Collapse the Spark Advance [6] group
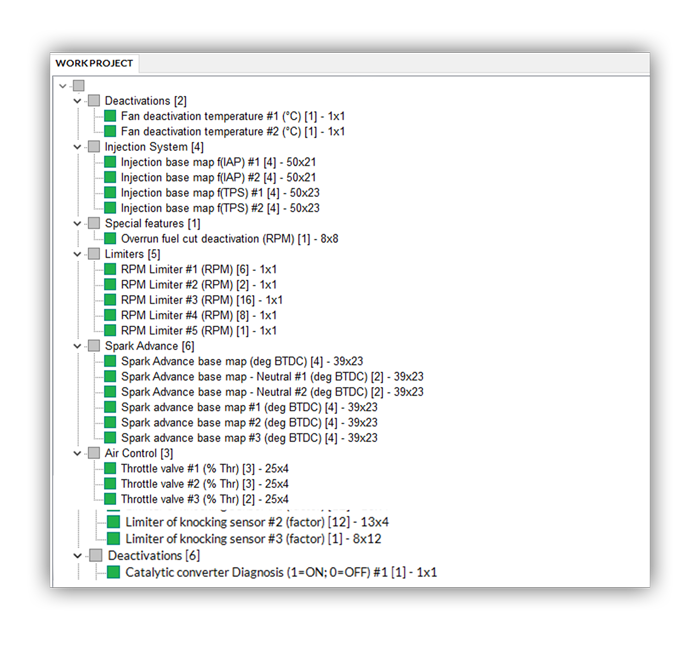700x645 pixels. click(78, 346)
